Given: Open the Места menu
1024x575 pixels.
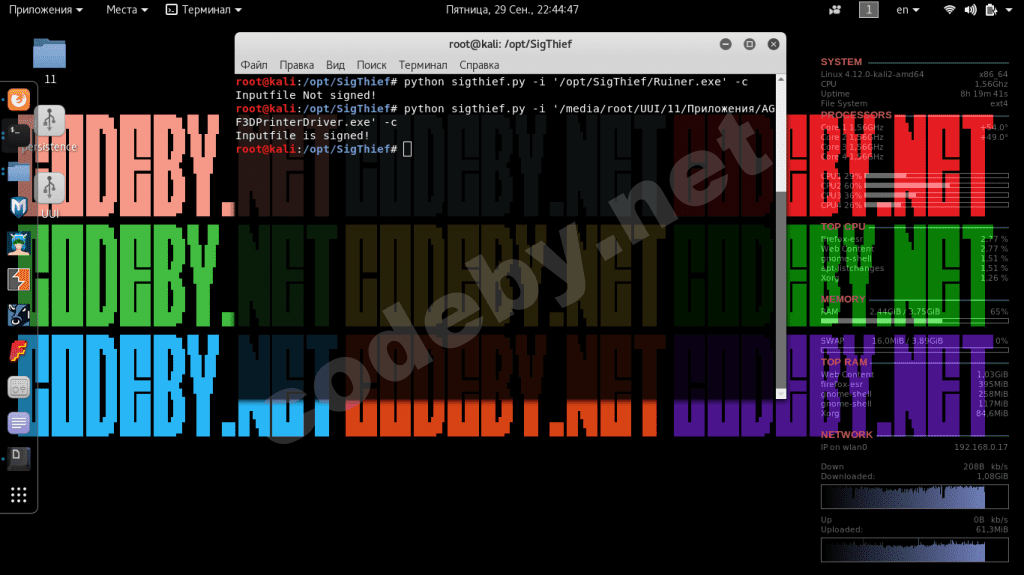Looking at the screenshot, I should pyautogui.click(x=127, y=10).
